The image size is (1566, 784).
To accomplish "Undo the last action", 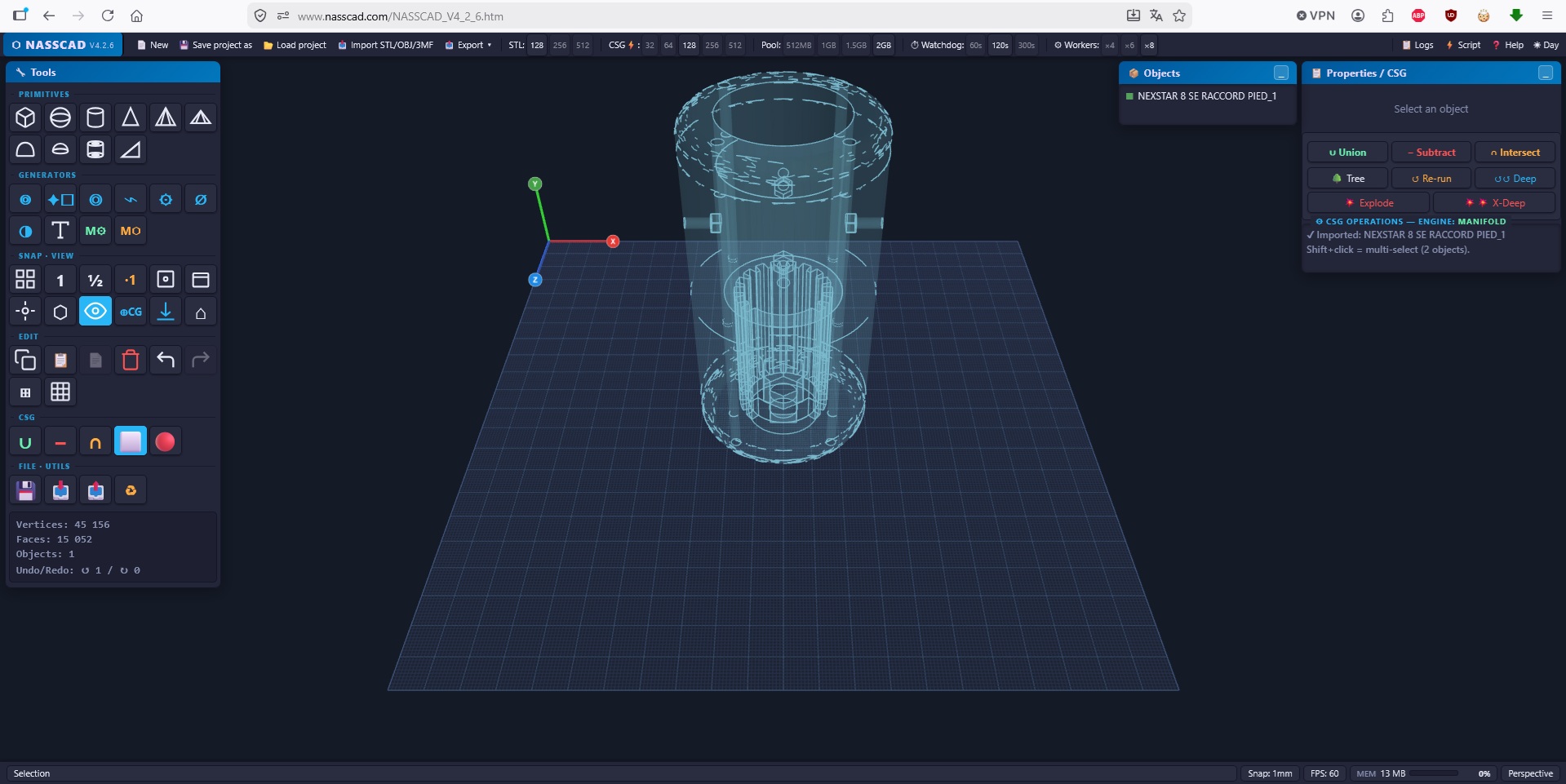I will click(x=166, y=360).
